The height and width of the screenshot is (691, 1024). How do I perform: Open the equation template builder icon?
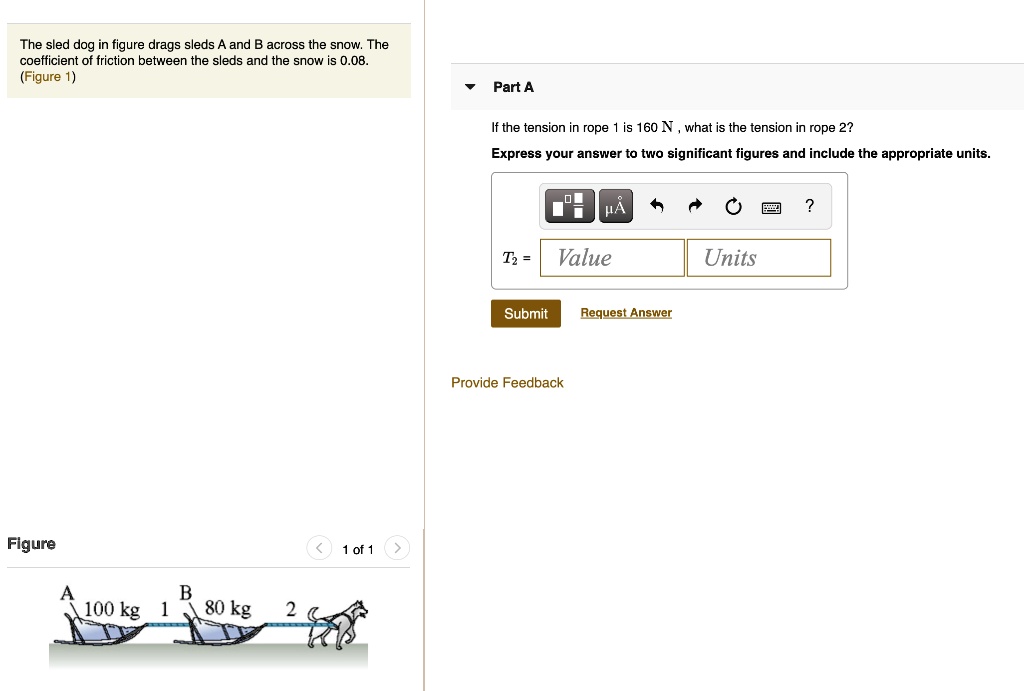(568, 206)
